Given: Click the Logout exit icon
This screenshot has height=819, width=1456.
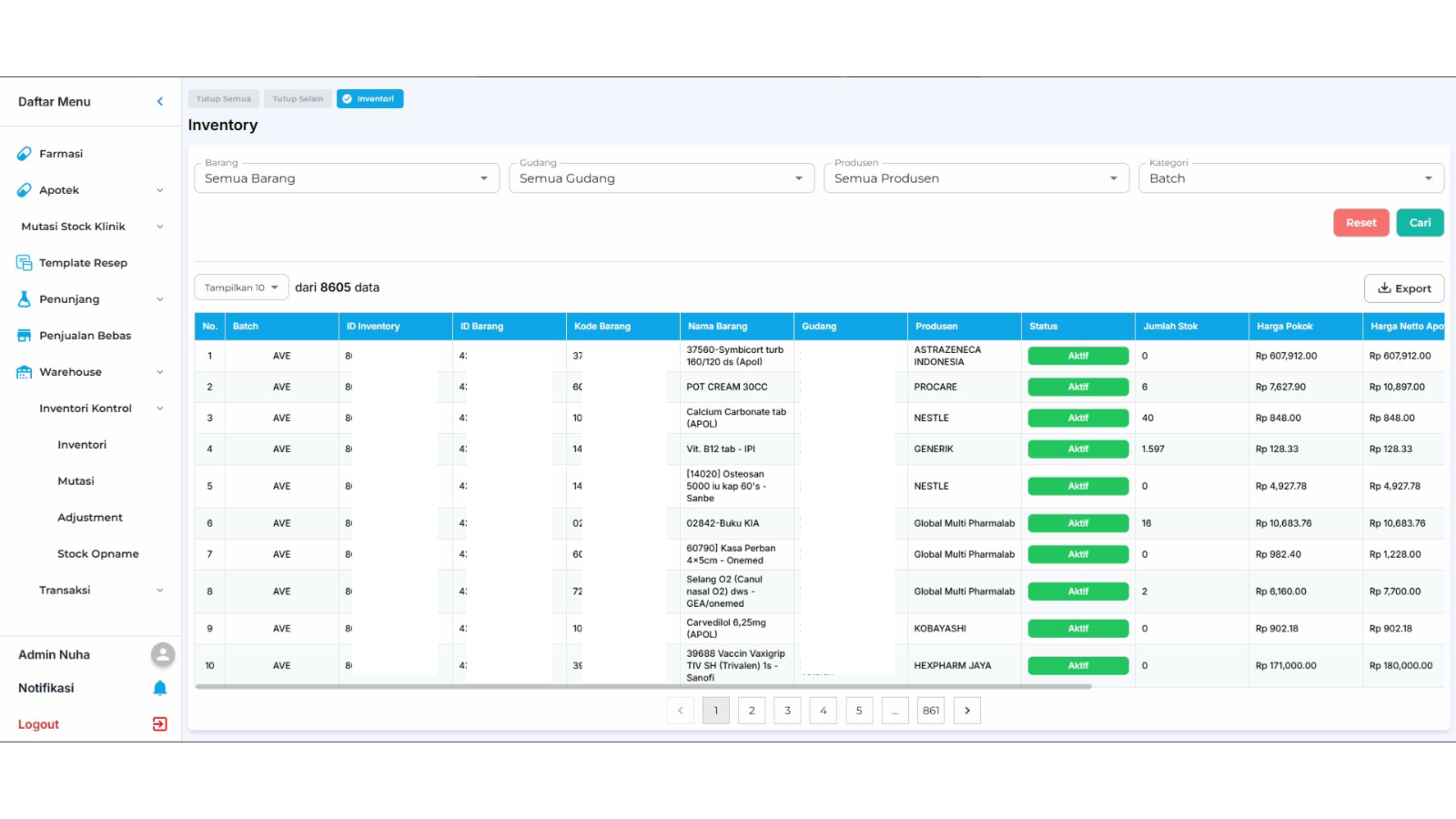Looking at the screenshot, I should [x=160, y=724].
